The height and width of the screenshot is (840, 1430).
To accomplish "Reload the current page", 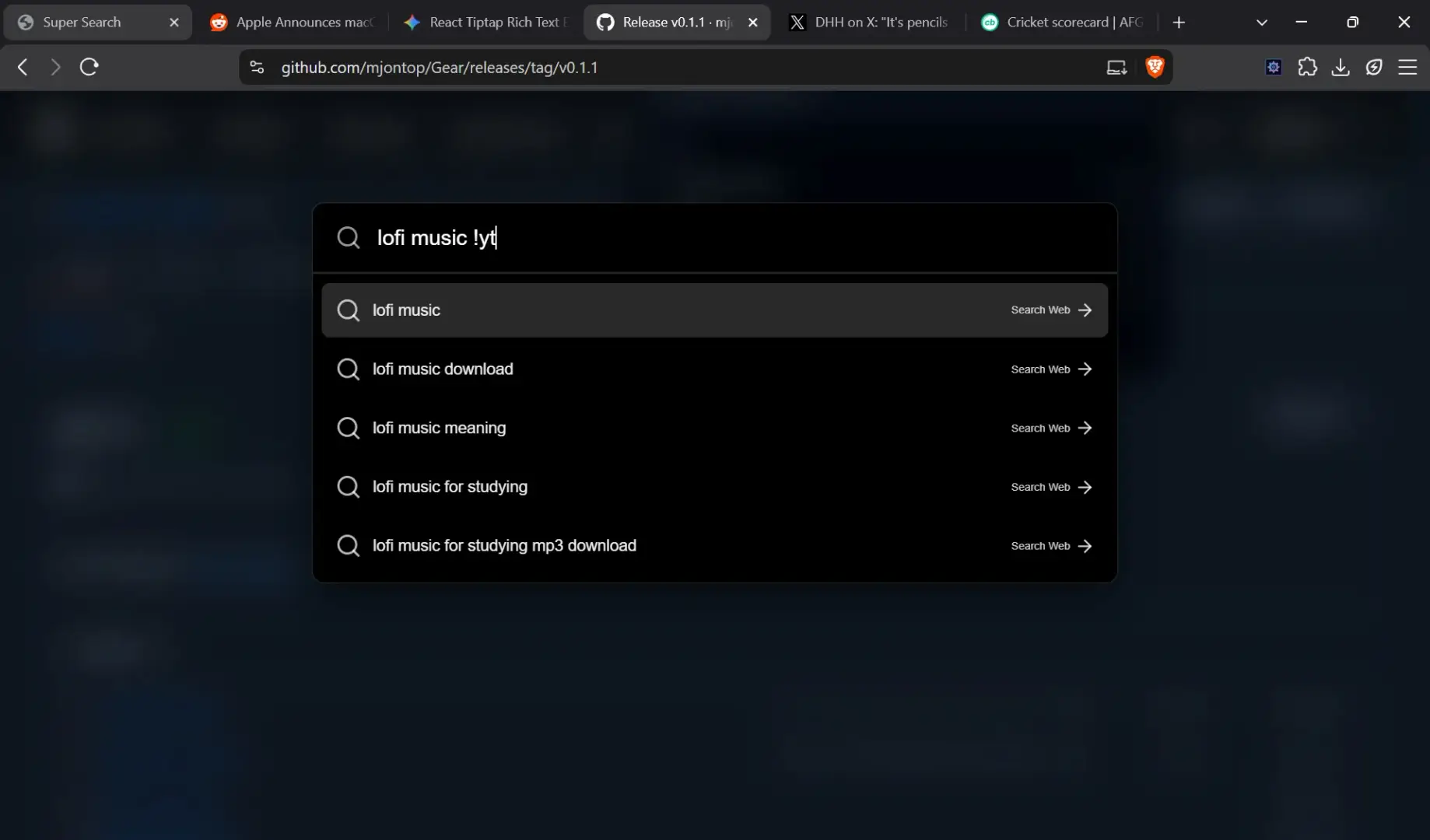I will point(89,68).
